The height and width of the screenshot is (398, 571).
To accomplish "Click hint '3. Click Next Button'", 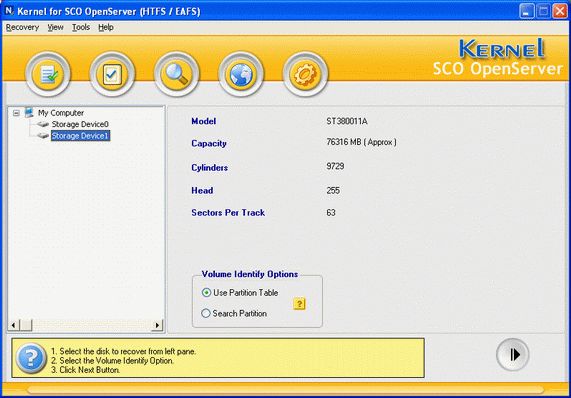I will coord(85,370).
